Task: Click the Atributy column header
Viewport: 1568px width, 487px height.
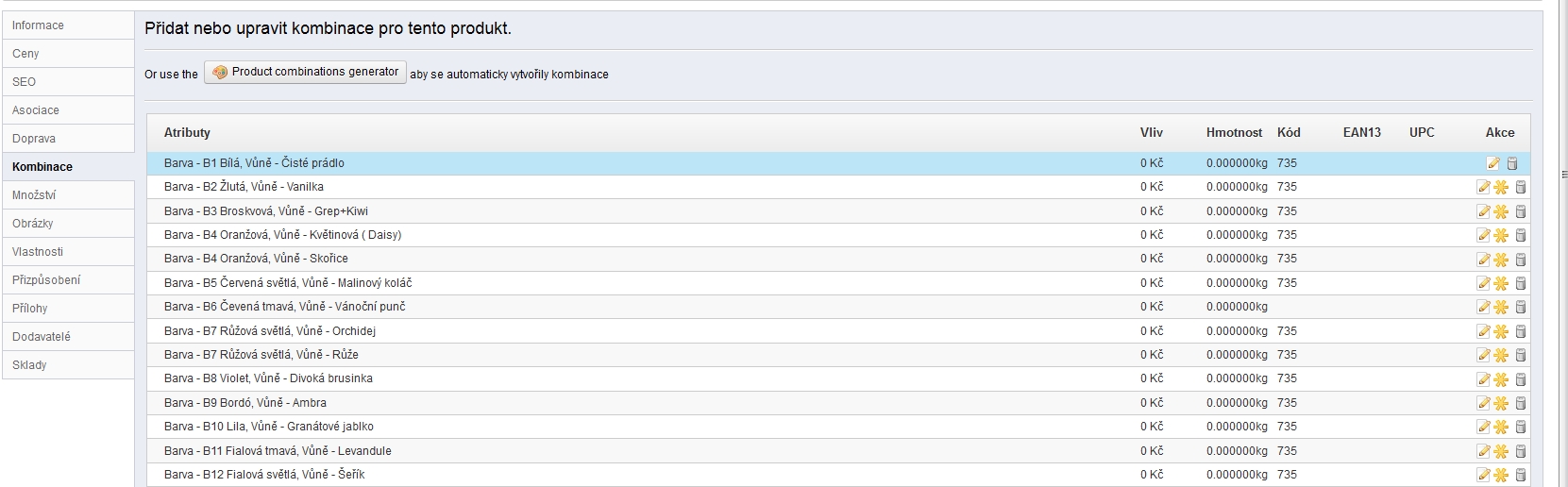Action: point(187,133)
